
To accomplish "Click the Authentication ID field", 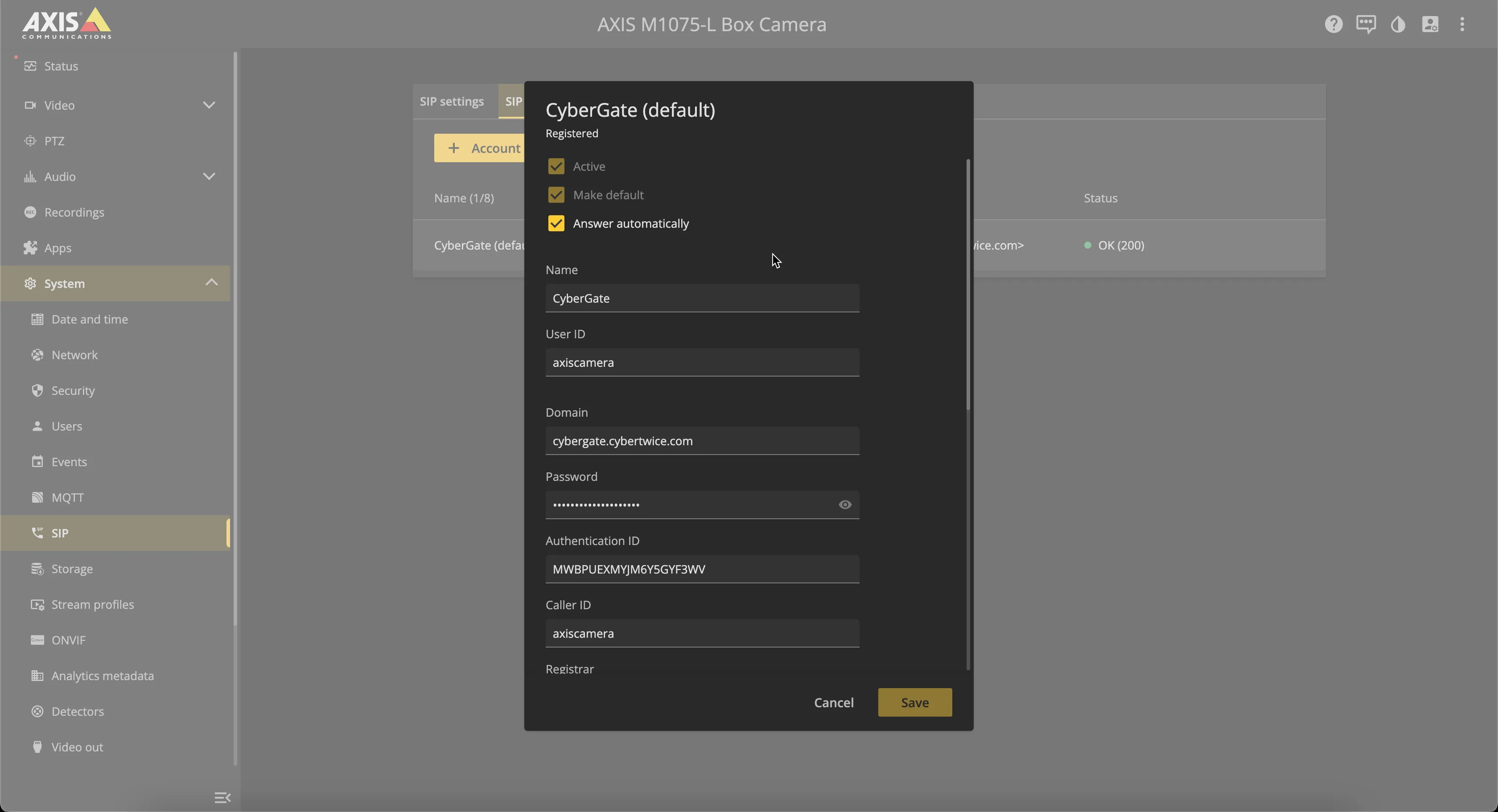I will 702,569.
